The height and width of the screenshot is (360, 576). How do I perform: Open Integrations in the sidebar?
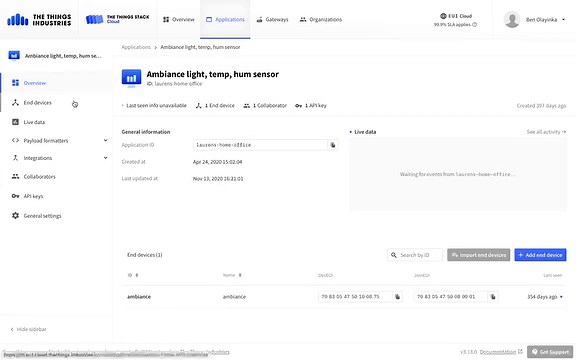pos(38,158)
